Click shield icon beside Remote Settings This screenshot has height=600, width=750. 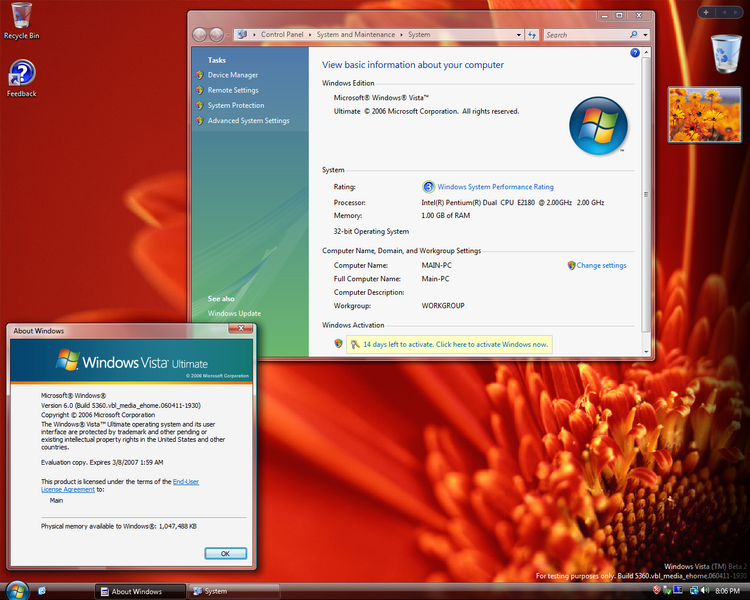click(199, 90)
